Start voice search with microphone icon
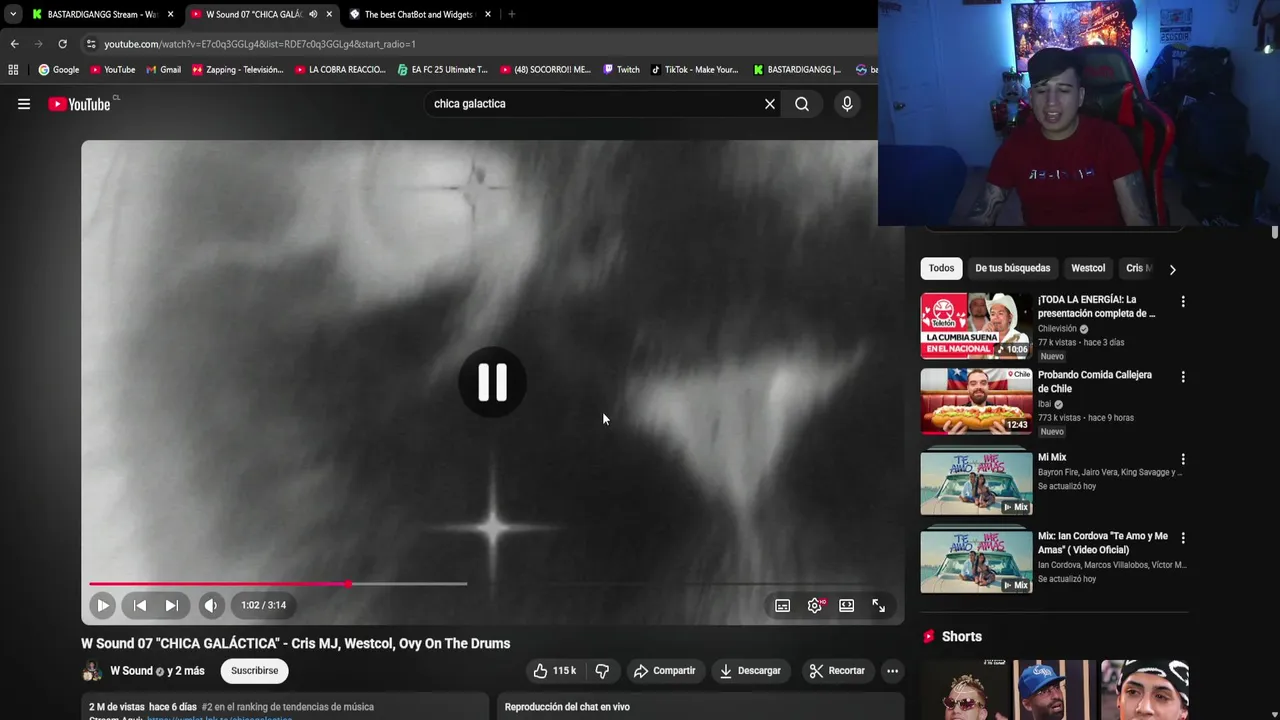The image size is (1280, 720). click(847, 104)
